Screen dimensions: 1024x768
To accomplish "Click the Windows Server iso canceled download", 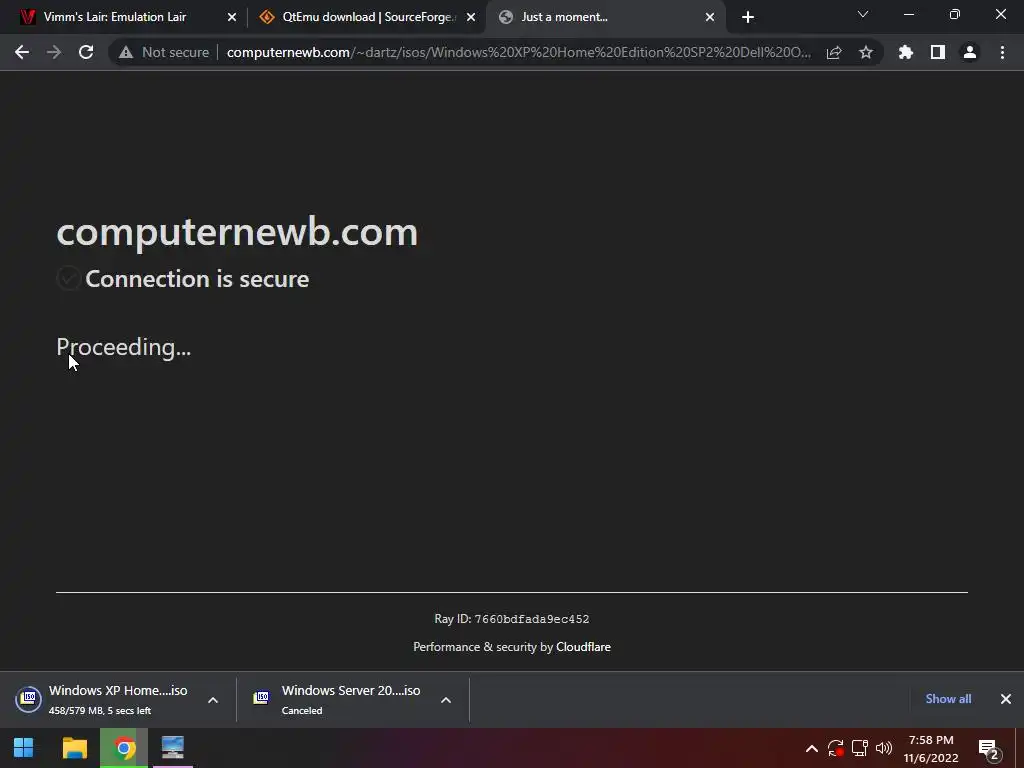I will pos(351,699).
